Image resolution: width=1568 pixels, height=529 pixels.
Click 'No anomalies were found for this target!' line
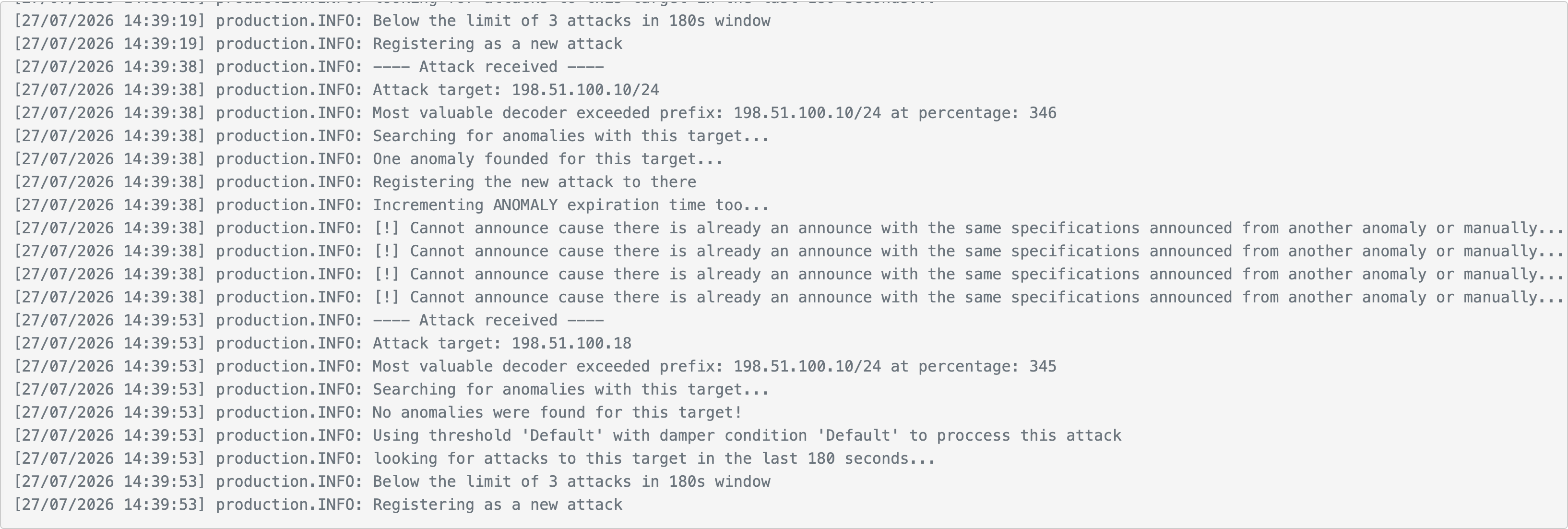coord(378,413)
